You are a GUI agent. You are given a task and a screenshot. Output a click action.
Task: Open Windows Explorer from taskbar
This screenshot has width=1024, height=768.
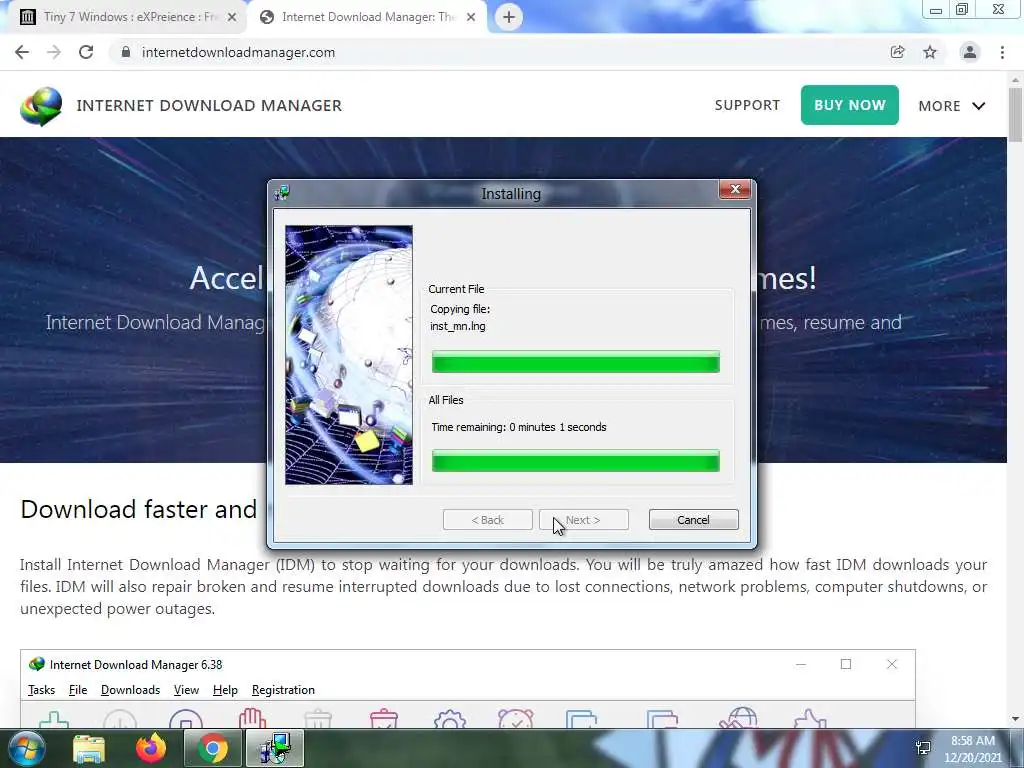(89, 748)
